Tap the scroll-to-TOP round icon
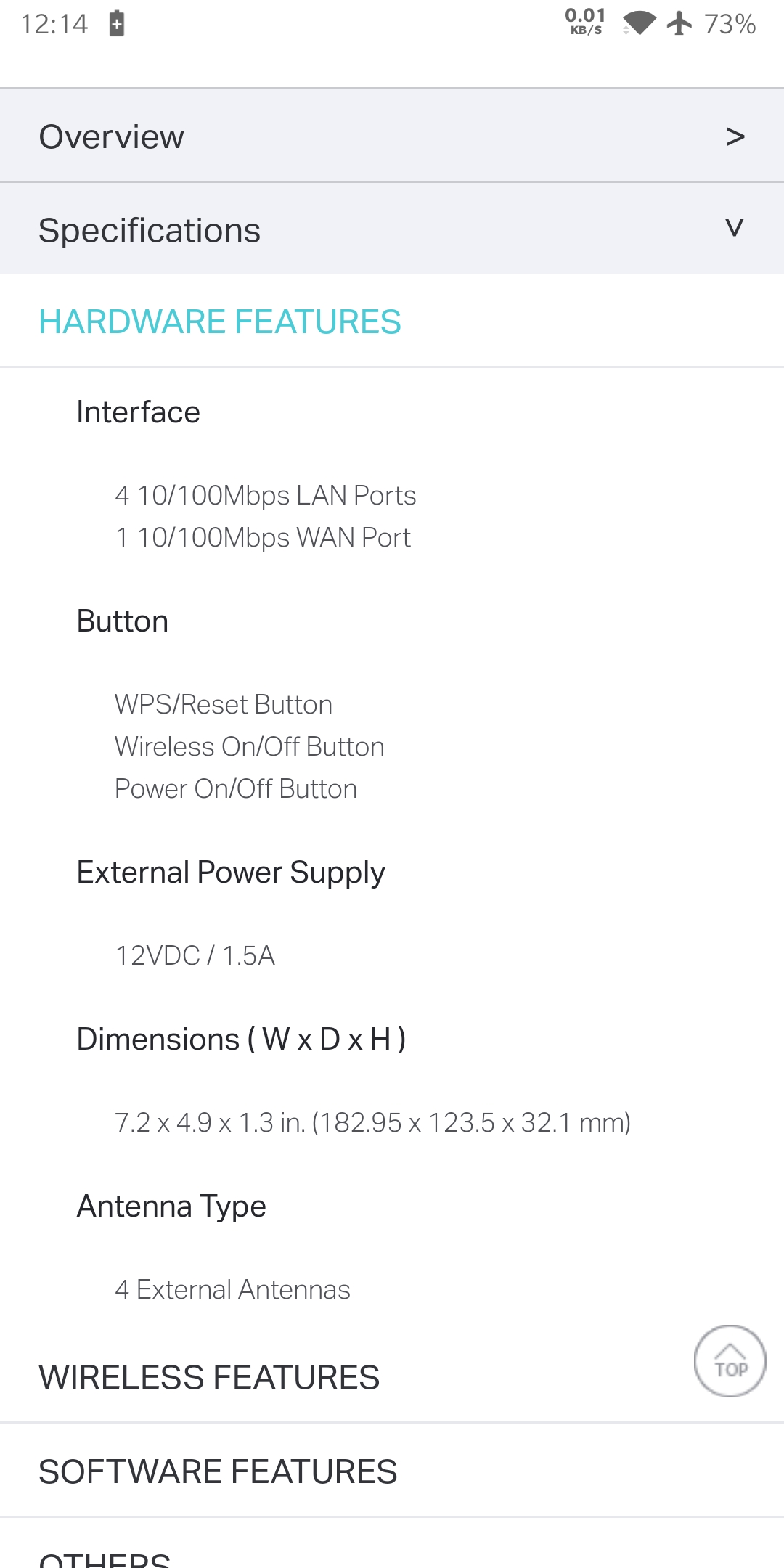Screen dimensions: 784x1568 [730, 1361]
